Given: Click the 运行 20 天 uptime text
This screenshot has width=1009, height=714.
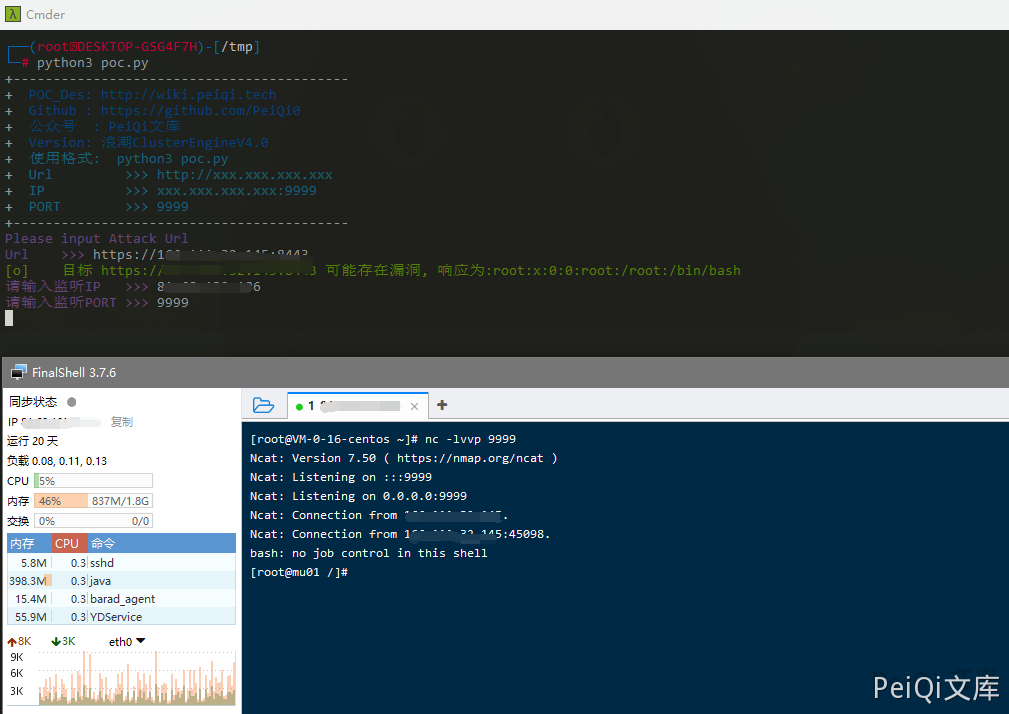Looking at the screenshot, I should [32, 441].
